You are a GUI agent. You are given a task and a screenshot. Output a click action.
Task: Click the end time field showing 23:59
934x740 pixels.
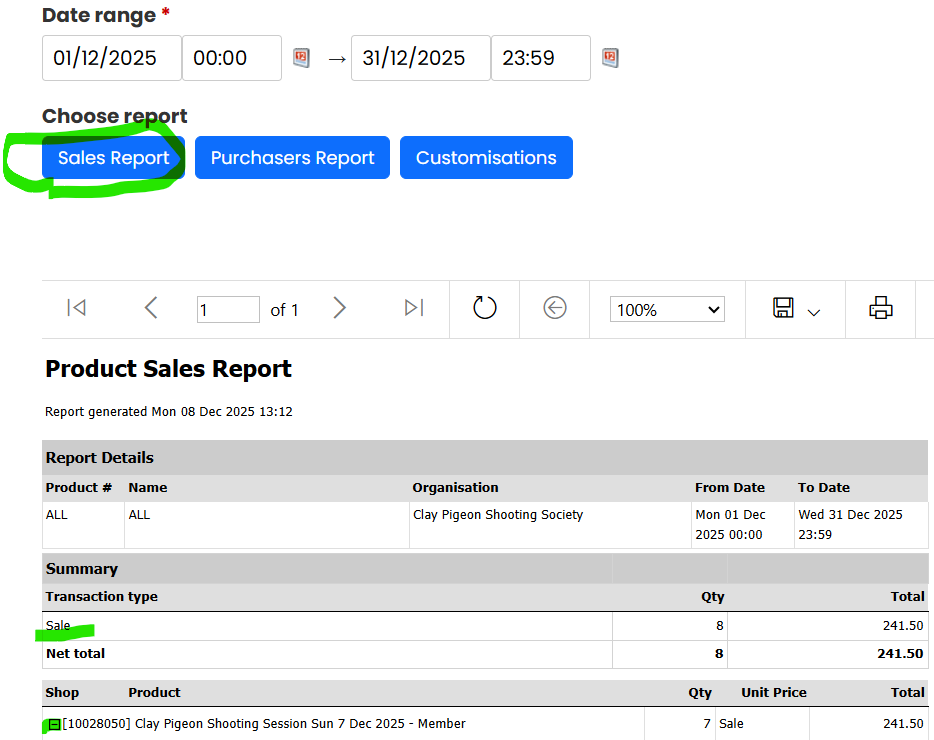[540, 58]
